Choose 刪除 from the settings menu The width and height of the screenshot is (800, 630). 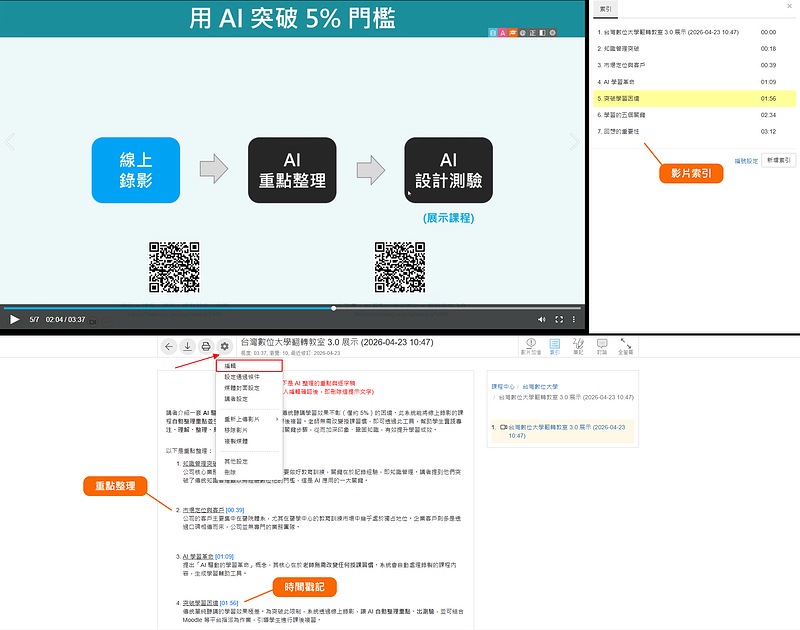pyautogui.click(x=231, y=471)
